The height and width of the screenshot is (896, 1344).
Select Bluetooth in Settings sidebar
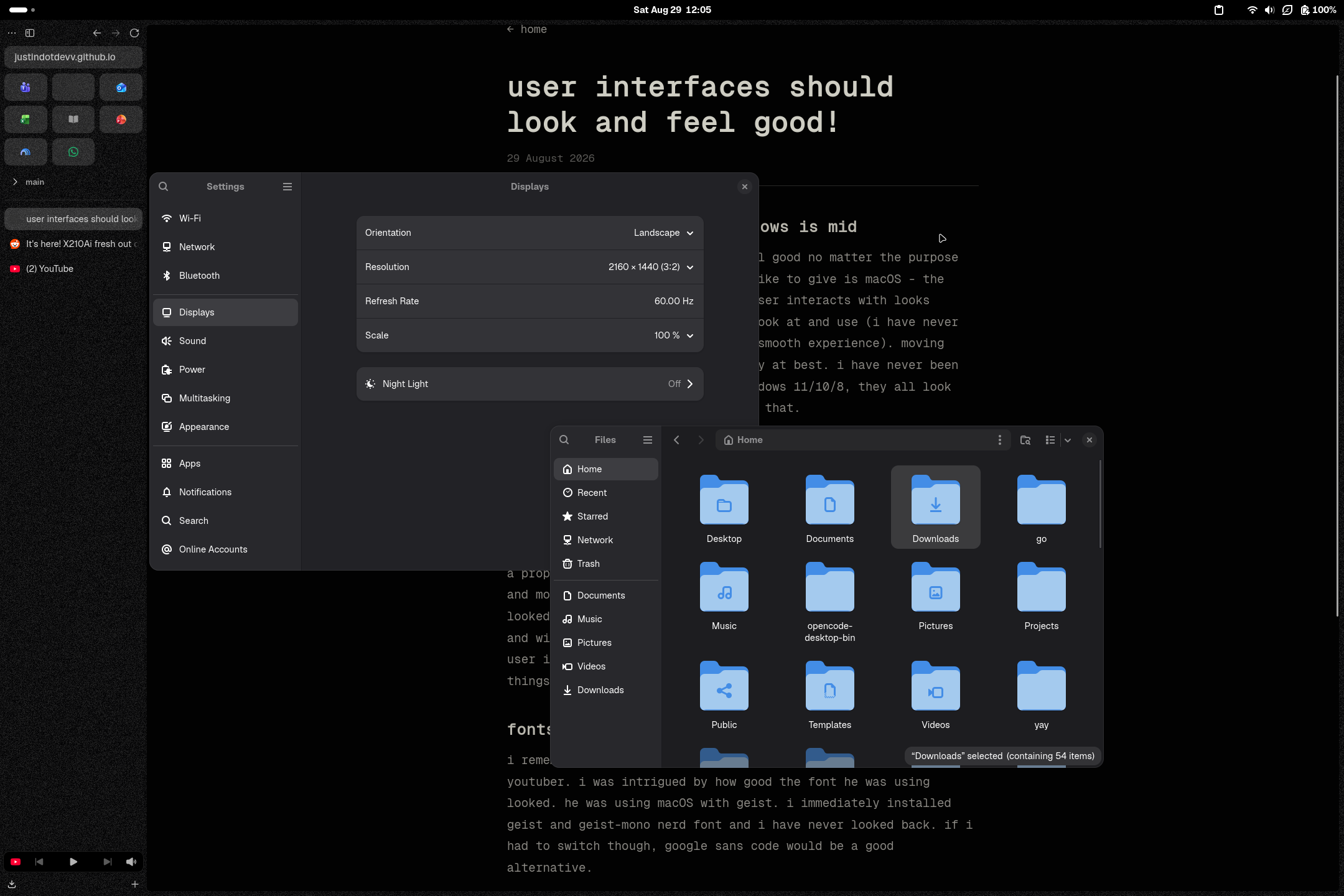coord(225,276)
